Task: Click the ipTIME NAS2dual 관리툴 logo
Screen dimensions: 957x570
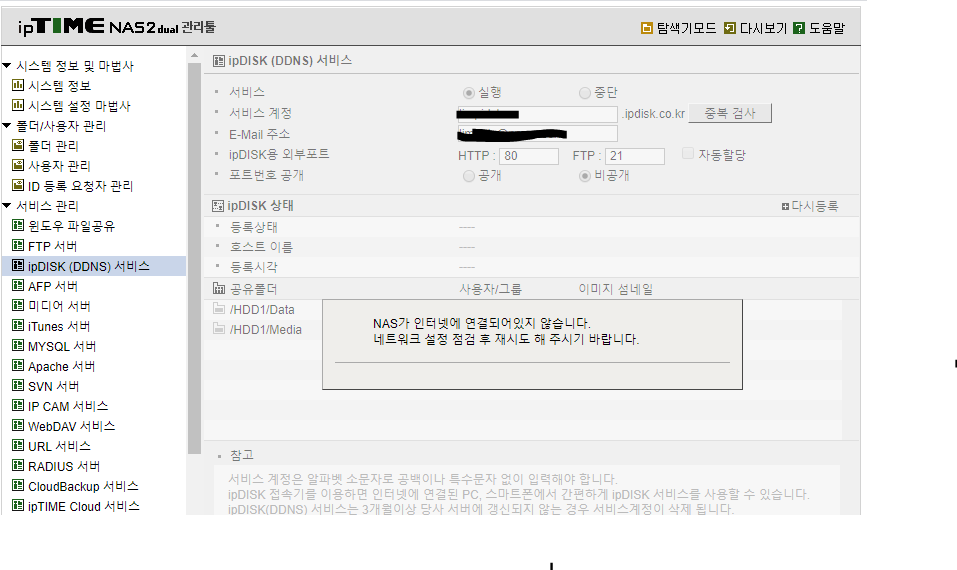Action: 117,26
